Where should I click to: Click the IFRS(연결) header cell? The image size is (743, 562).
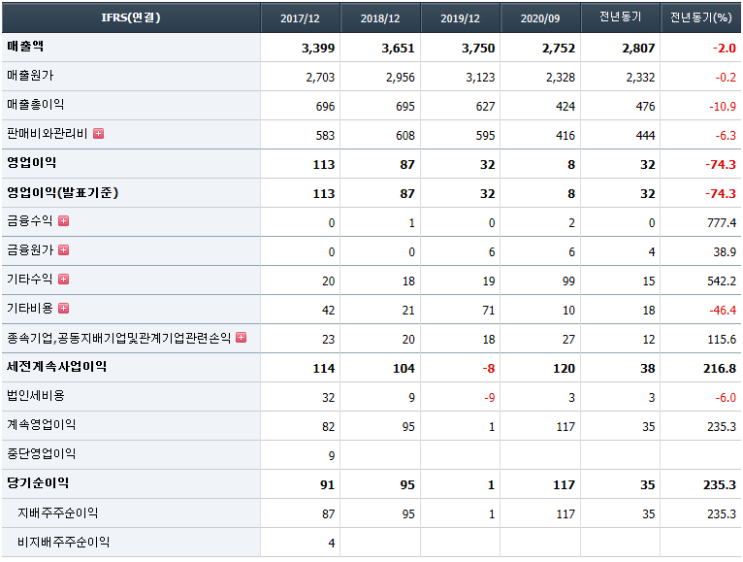click(131, 18)
